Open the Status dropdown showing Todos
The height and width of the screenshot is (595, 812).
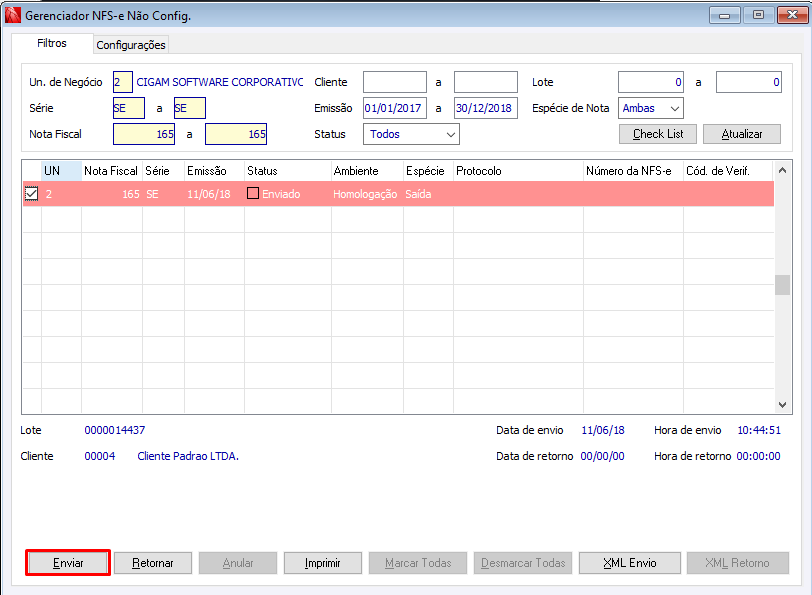click(411, 134)
